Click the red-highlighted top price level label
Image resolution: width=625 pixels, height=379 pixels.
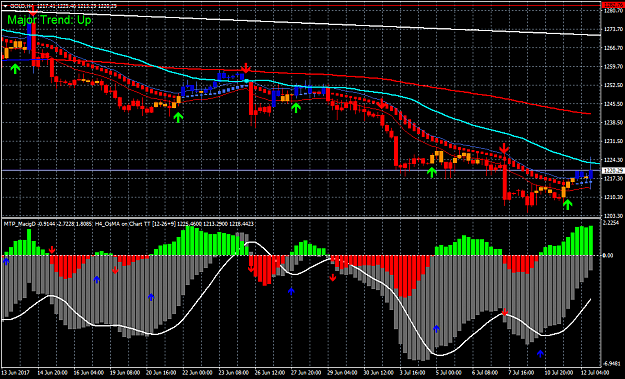click(612, 5)
